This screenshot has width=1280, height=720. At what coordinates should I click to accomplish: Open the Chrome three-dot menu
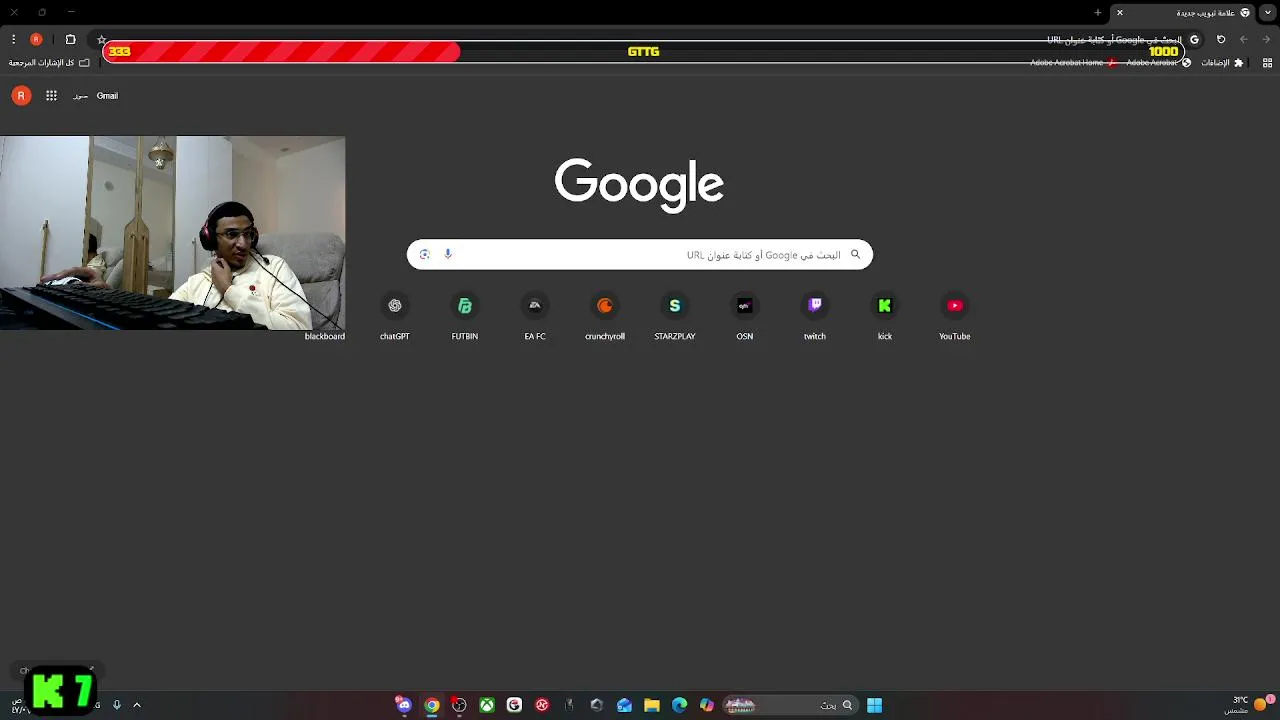tap(14, 39)
